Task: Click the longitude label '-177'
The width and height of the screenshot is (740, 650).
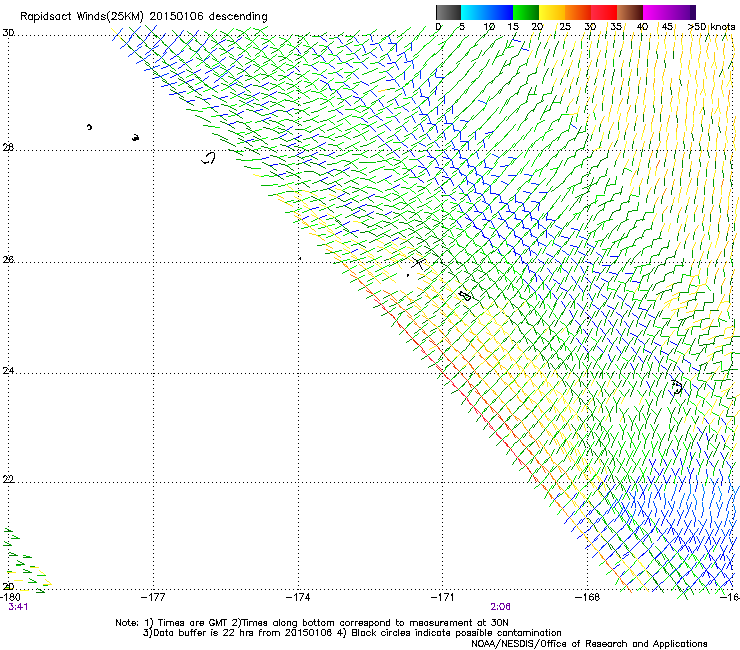Action: click(153, 597)
